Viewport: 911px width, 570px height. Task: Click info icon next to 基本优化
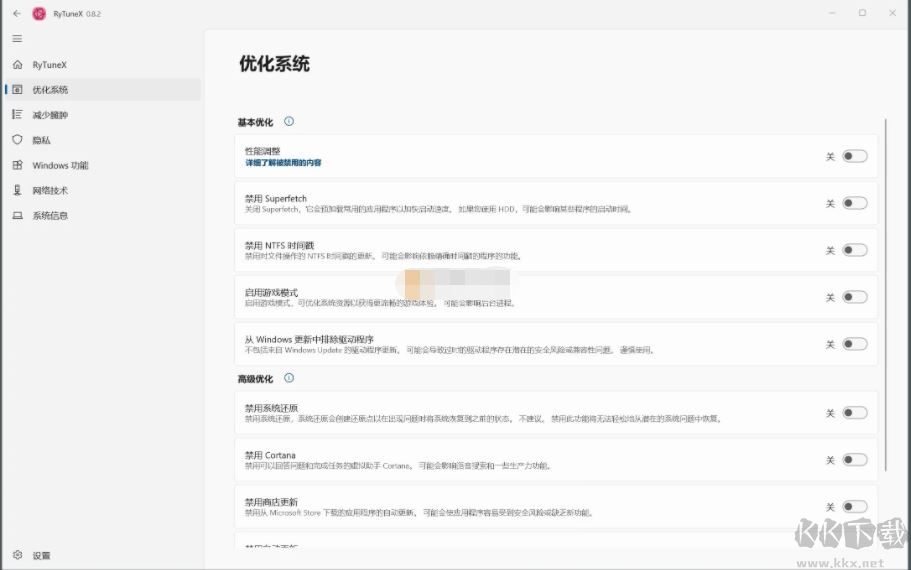click(289, 121)
